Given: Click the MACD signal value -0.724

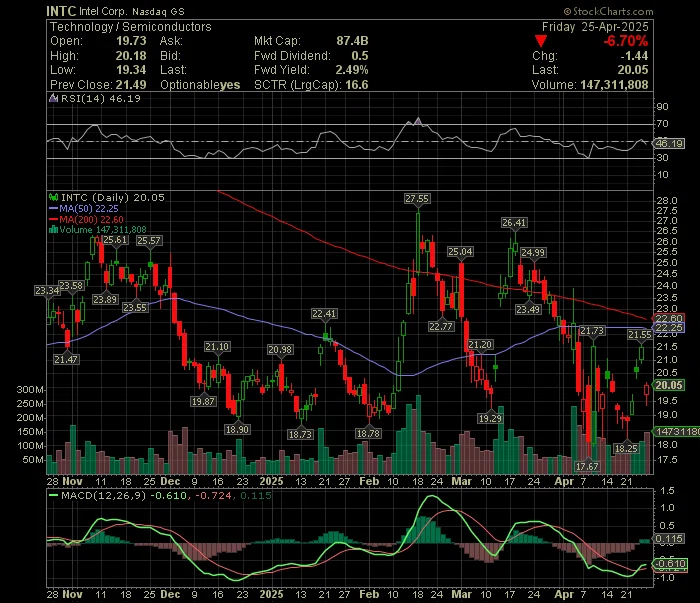Looking at the screenshot, I should pyautogui.click(x=213, y=495).
